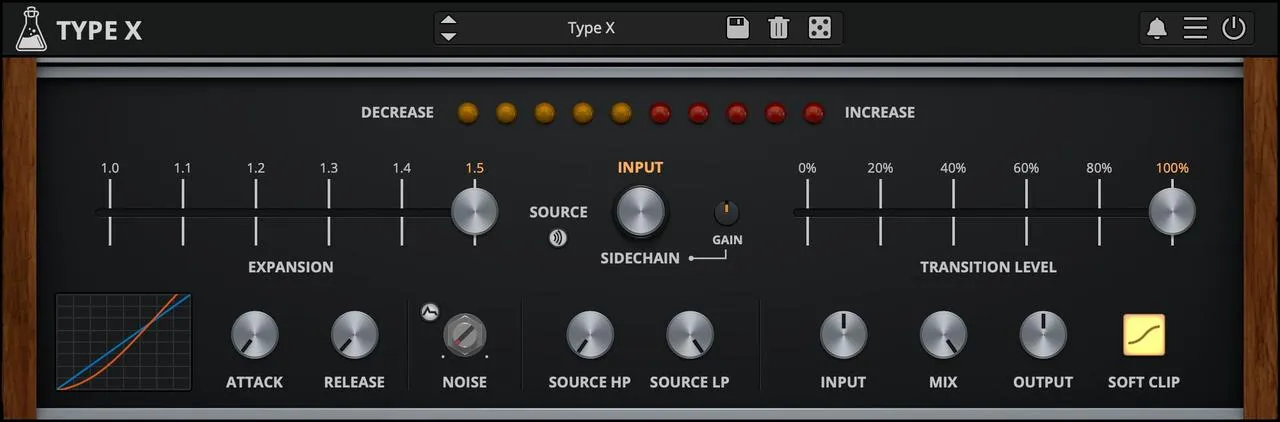Open the Type X preset name dropdown
1280x422 pixels.
pos(591,28)
